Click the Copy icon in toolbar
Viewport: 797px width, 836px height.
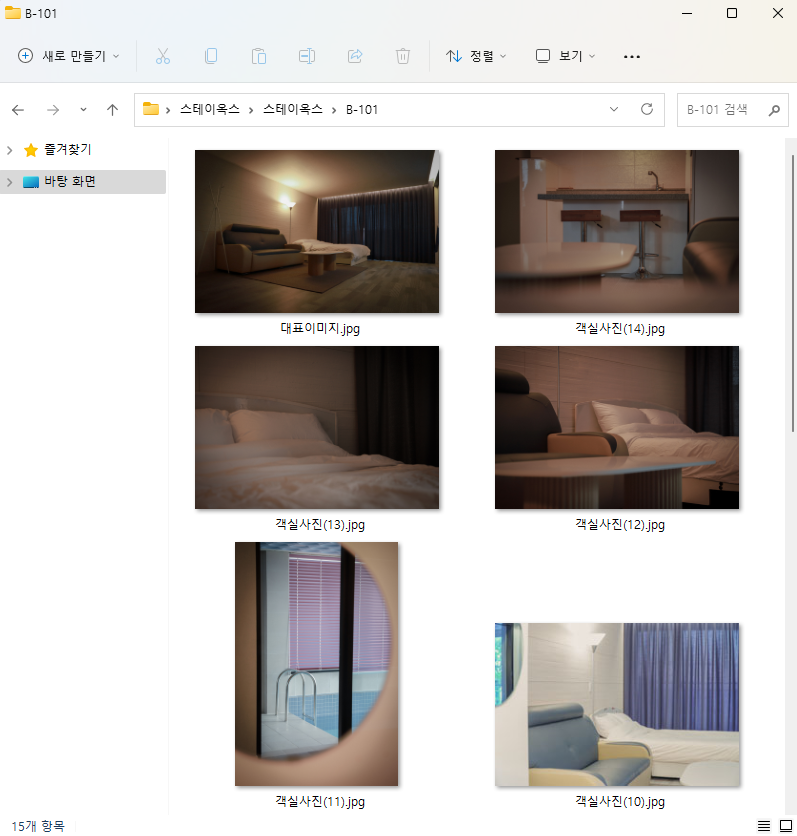point(211,56)
